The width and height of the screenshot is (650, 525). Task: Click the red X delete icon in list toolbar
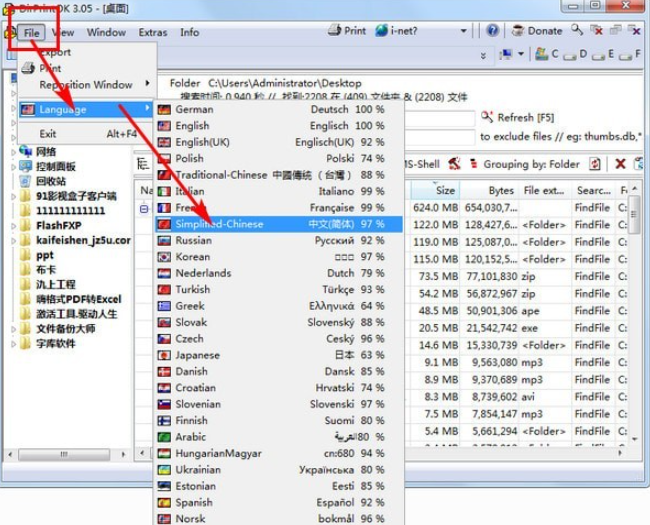point(620,164)
